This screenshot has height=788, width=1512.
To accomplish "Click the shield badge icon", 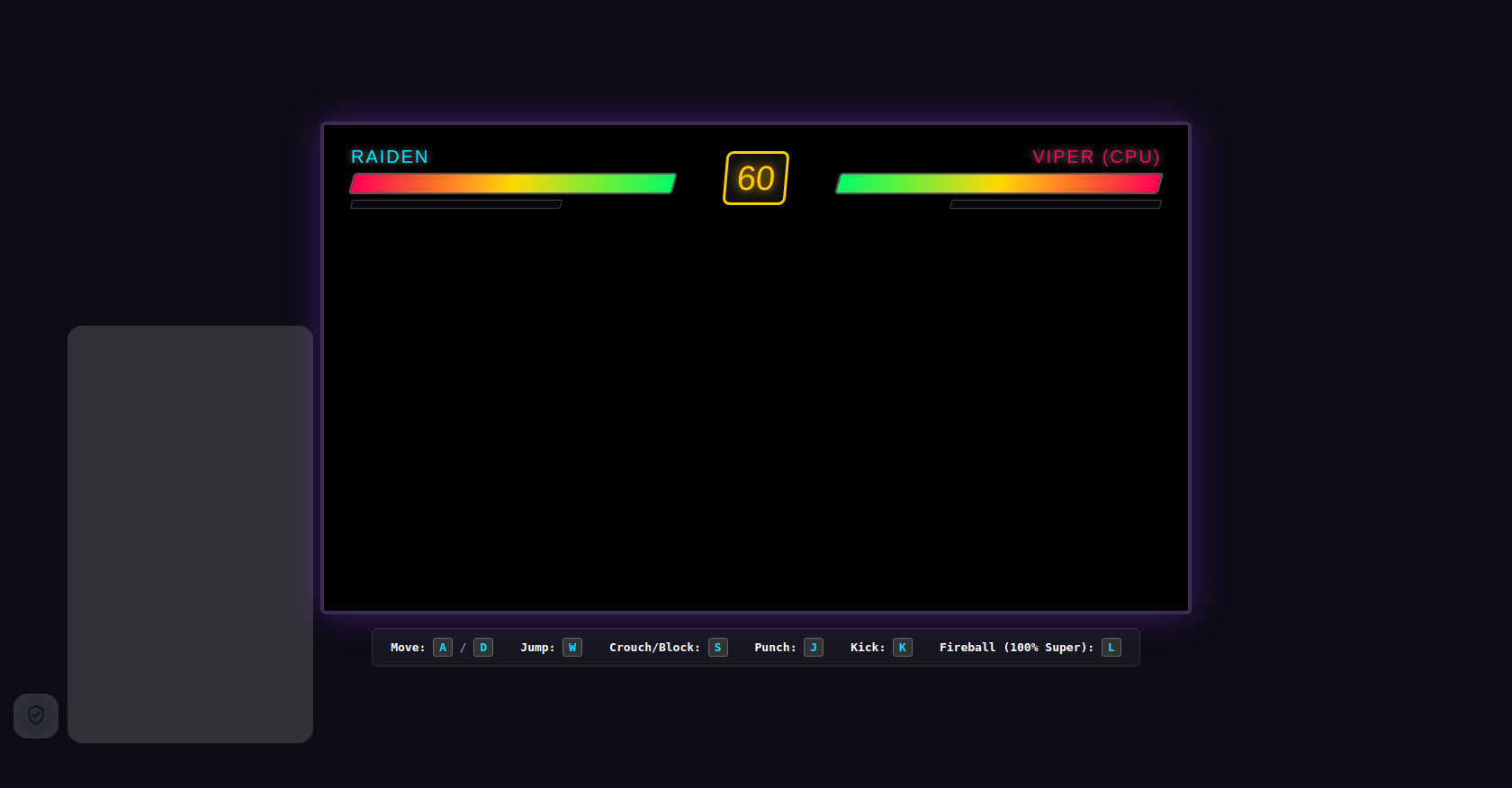I will click(x=36, y=716).
